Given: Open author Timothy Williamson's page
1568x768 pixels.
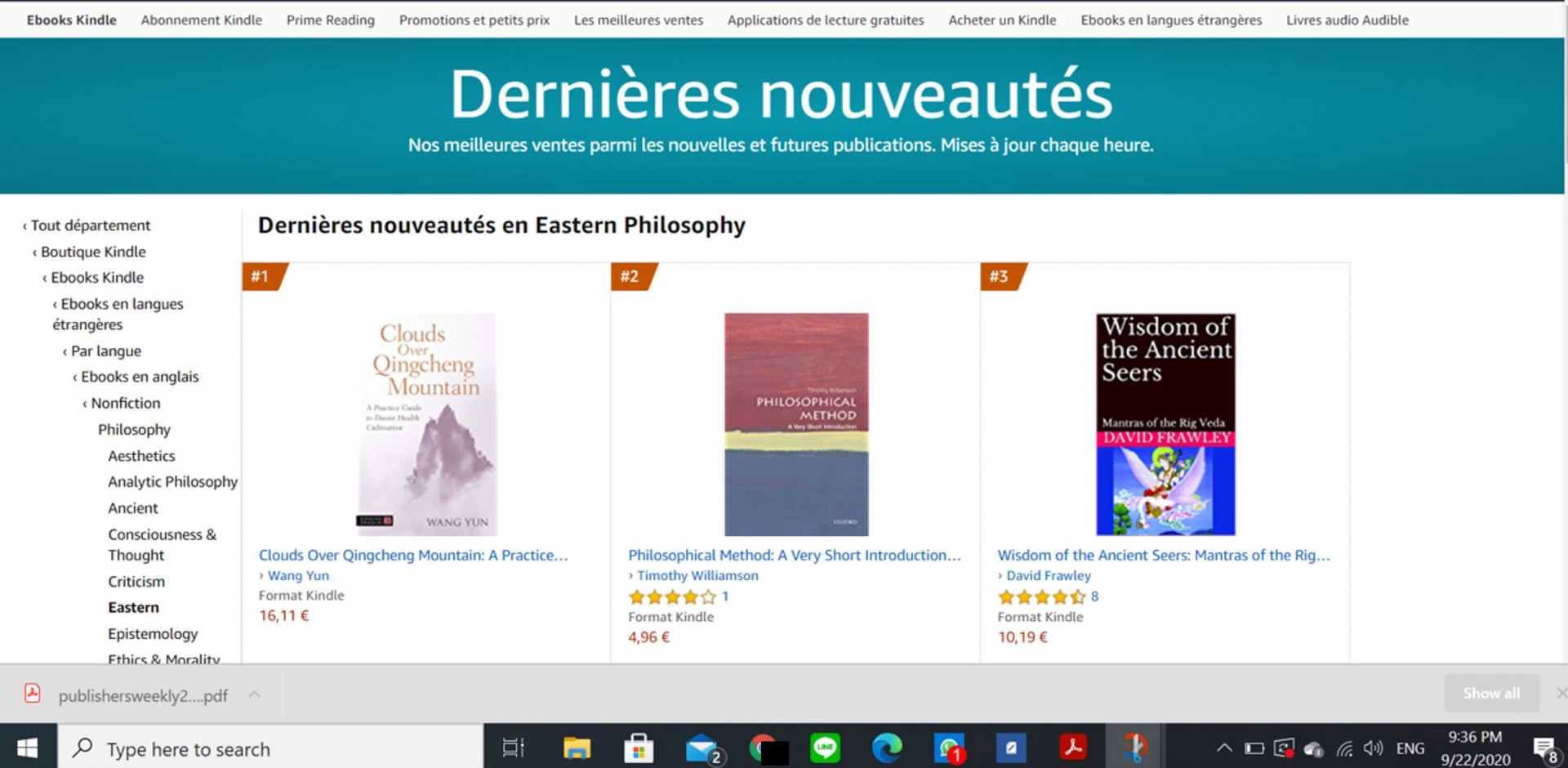Looking at the screenshot, I should tap(697, 575).
